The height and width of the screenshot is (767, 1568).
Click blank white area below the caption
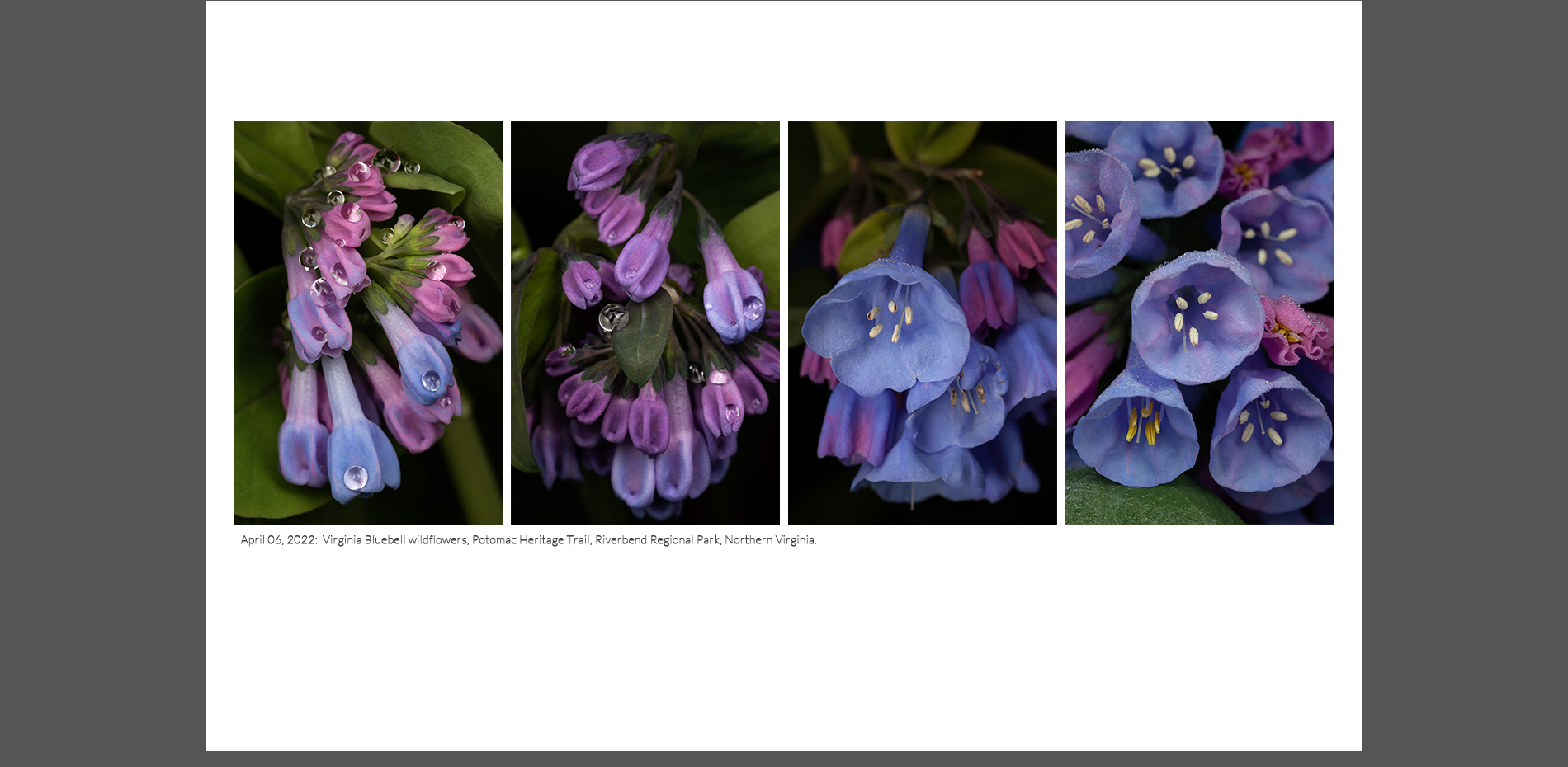pyautogui.click(x=784, y=652)
